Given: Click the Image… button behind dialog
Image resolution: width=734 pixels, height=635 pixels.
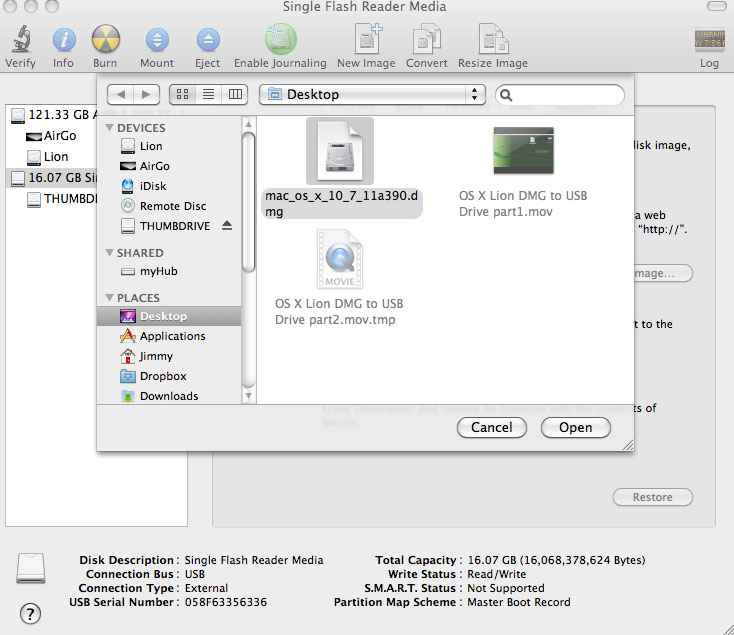Looking at the screenshot, I should [x=663, y=273].
